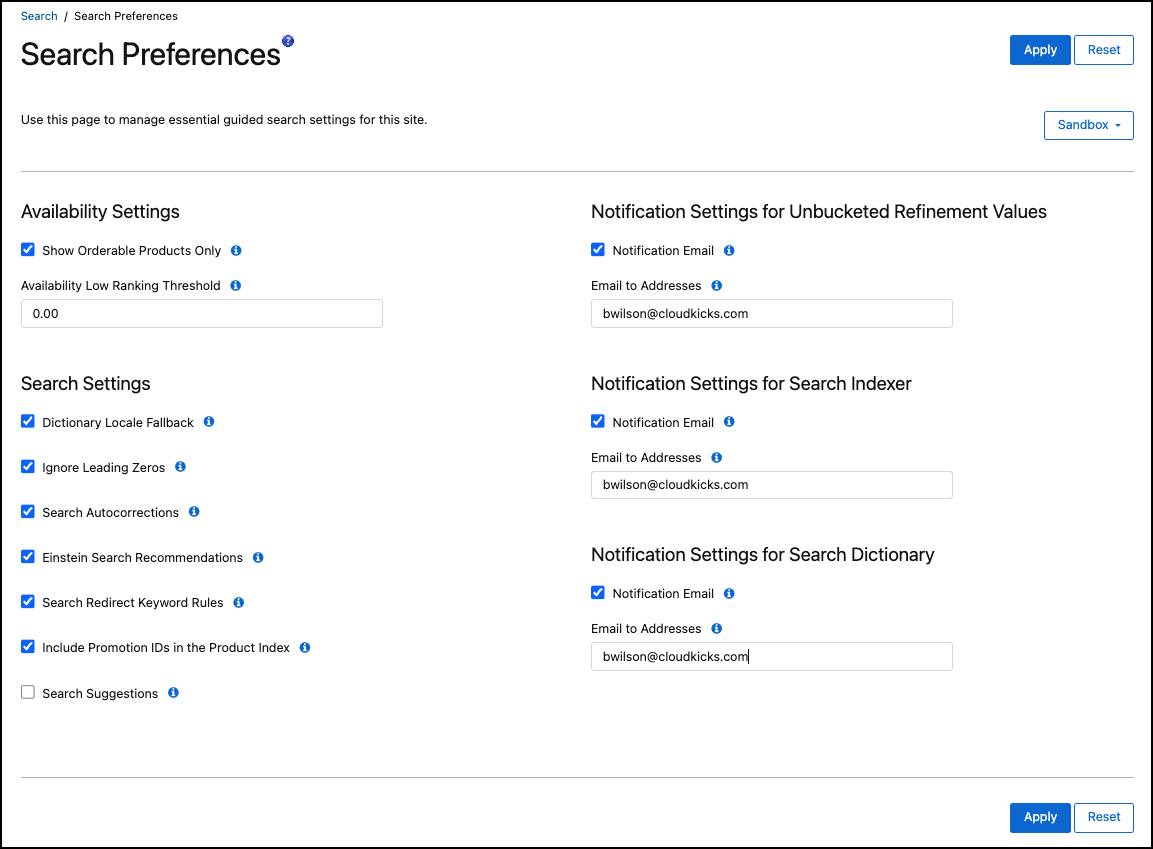Turn off Search Autocorrections checkbox

(x=28, y=512)
